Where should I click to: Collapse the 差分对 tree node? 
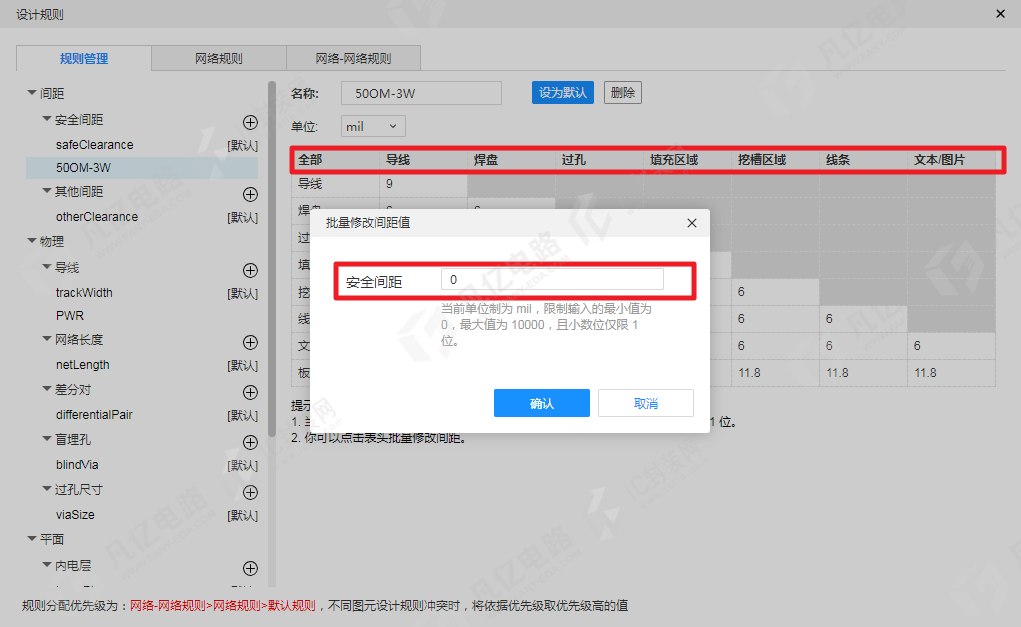(47, 389)
